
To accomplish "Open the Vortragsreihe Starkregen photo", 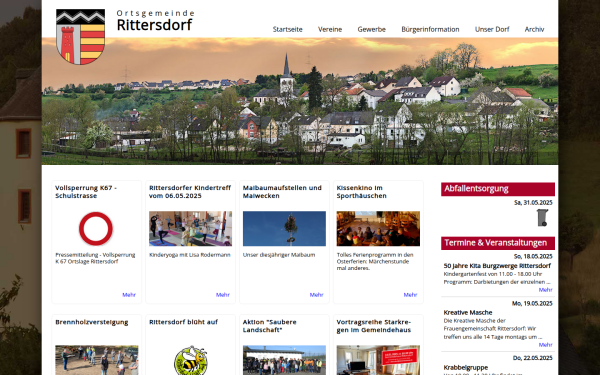I will (x=378, y=360).
